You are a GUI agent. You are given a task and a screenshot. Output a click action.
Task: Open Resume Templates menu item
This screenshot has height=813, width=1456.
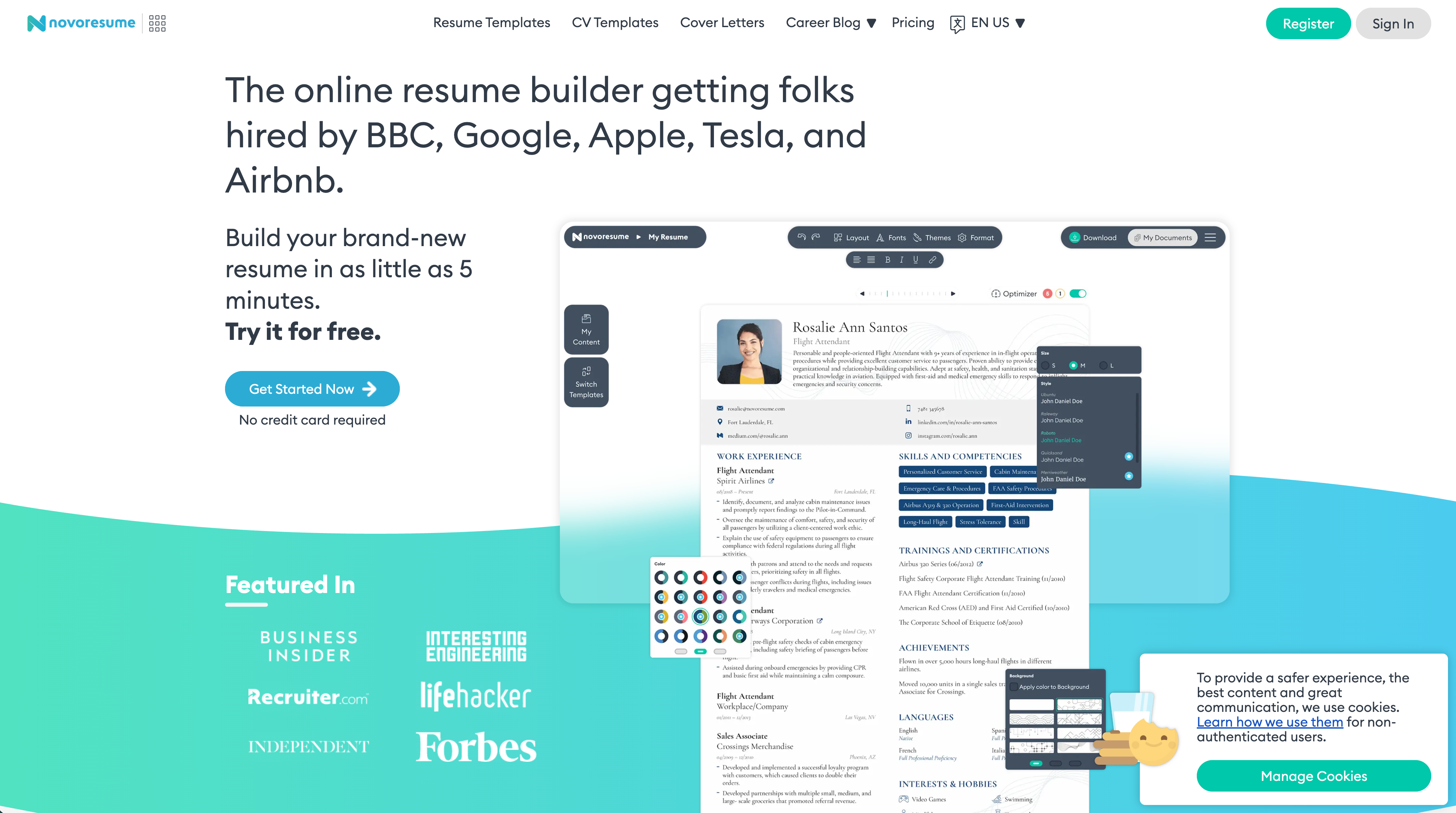coord(491,23)
